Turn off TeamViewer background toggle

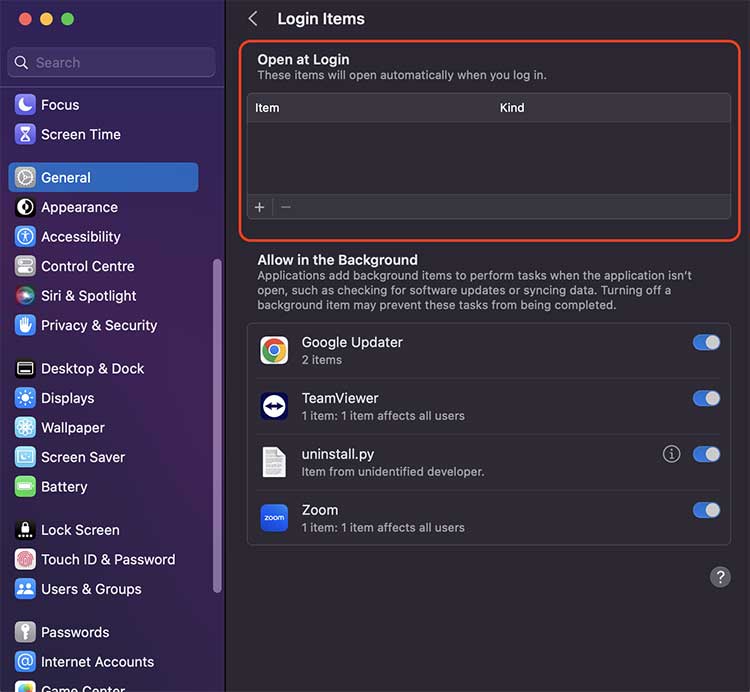(706, 398)
